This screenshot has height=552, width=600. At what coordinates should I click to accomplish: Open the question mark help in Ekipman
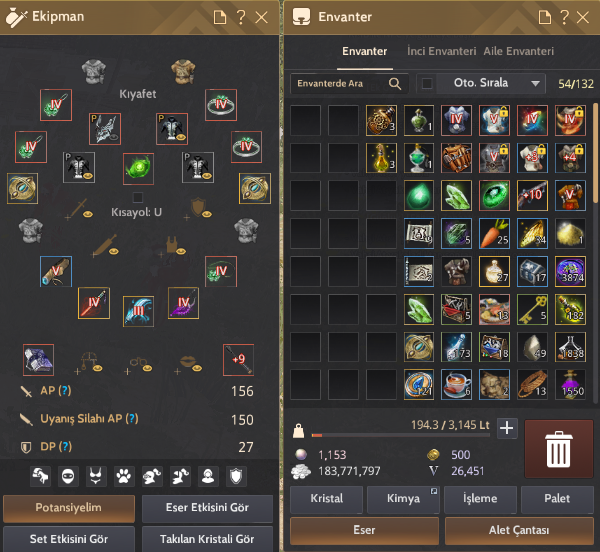click(241, 17)
